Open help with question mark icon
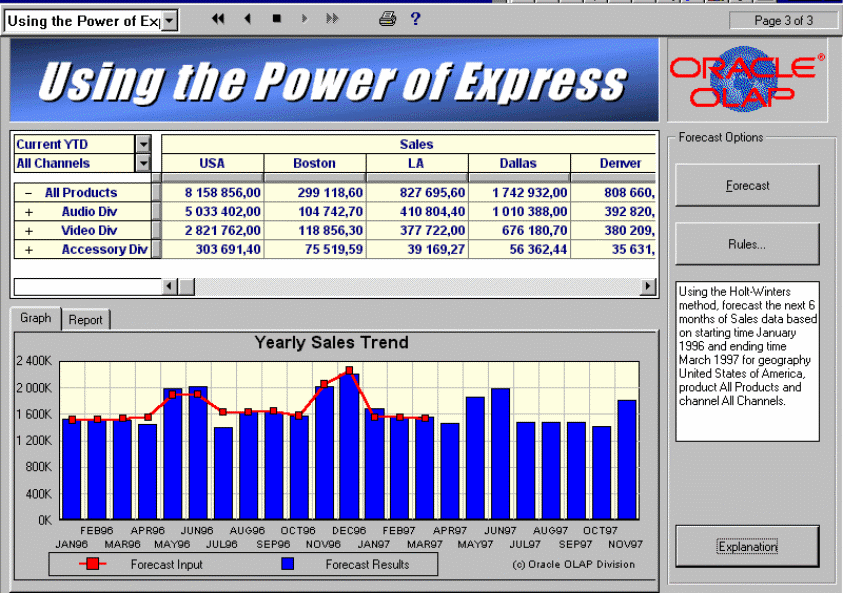The width and height of the screenshot is (843, 593). 415,19
